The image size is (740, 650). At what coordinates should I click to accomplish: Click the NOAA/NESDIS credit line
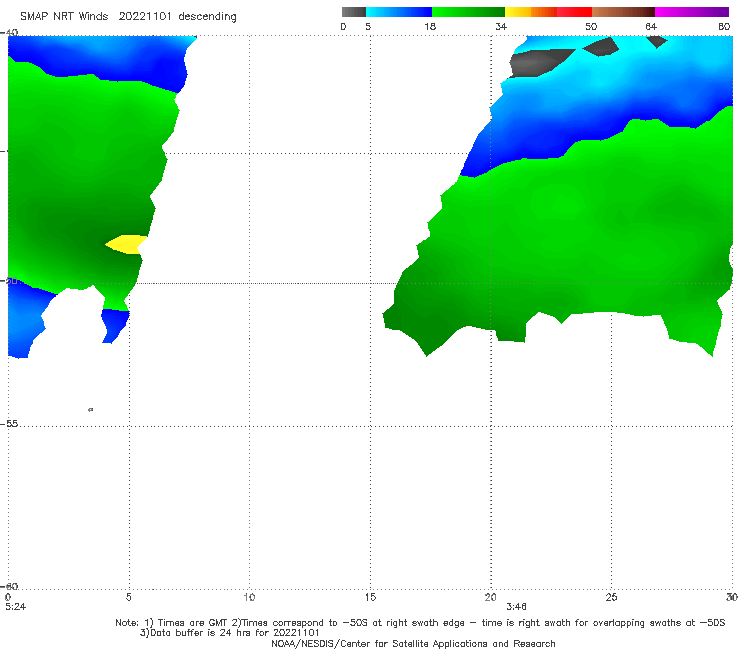point(413,643)
